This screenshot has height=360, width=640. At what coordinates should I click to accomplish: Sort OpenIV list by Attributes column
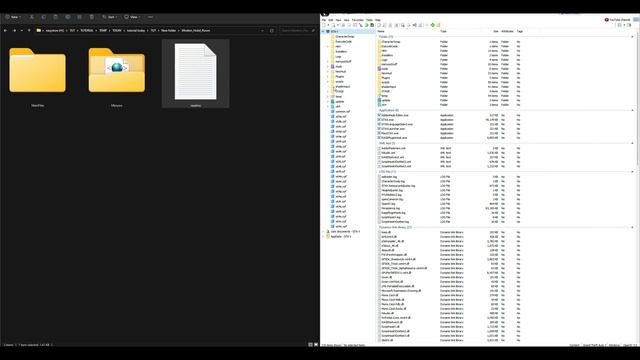(508, 31)
